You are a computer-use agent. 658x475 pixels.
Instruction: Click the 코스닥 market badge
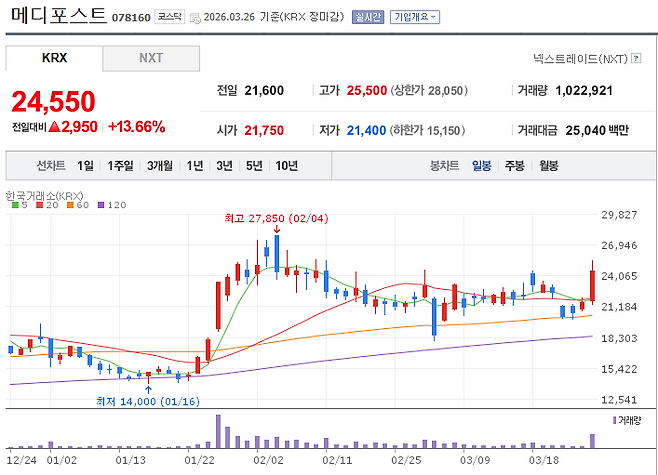pos(170,17)
